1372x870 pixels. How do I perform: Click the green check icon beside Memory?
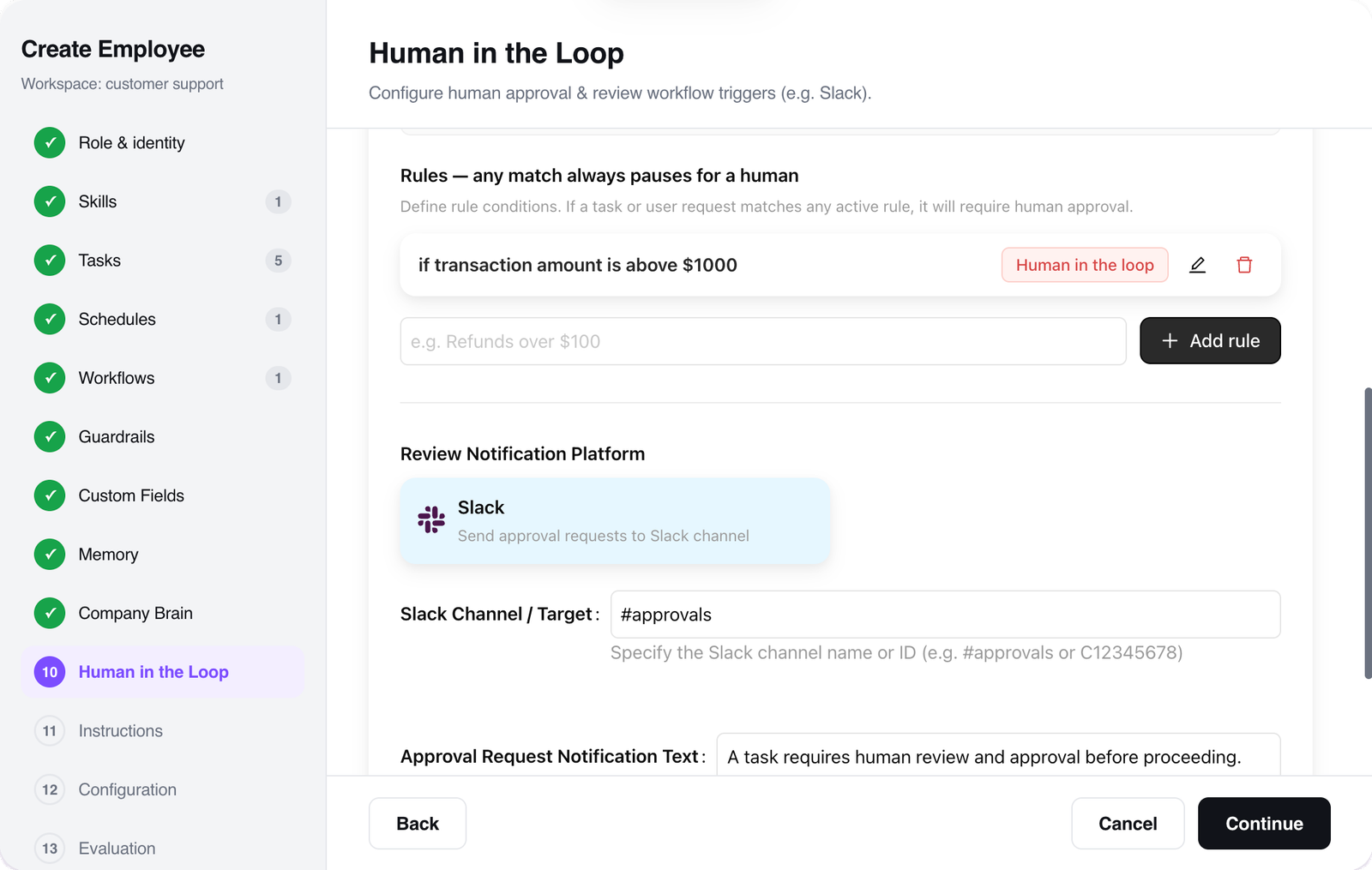point(50,555)
